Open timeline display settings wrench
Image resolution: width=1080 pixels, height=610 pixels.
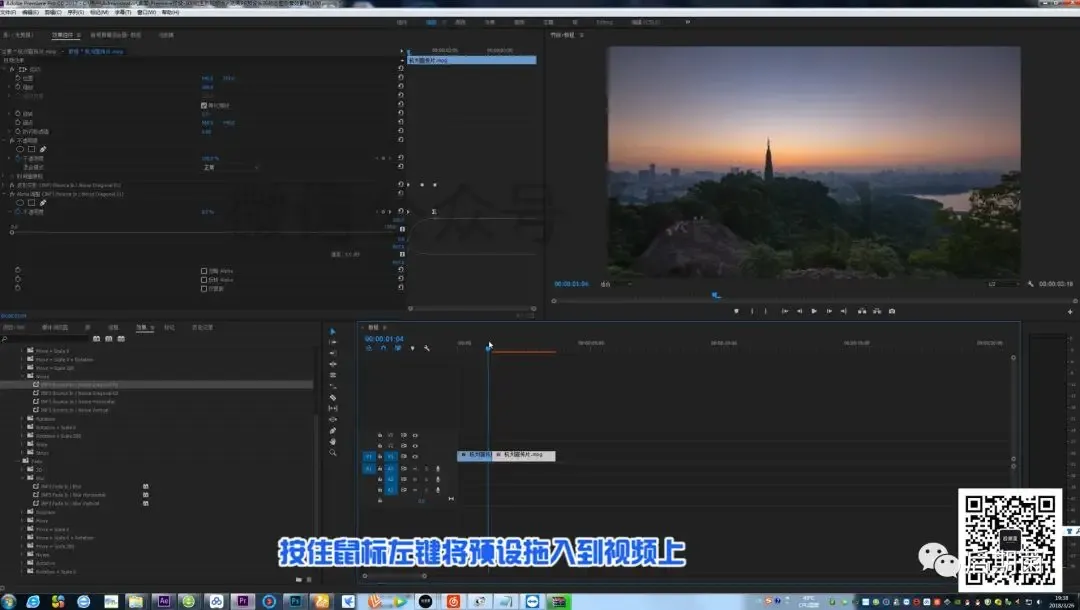(427, 348)
